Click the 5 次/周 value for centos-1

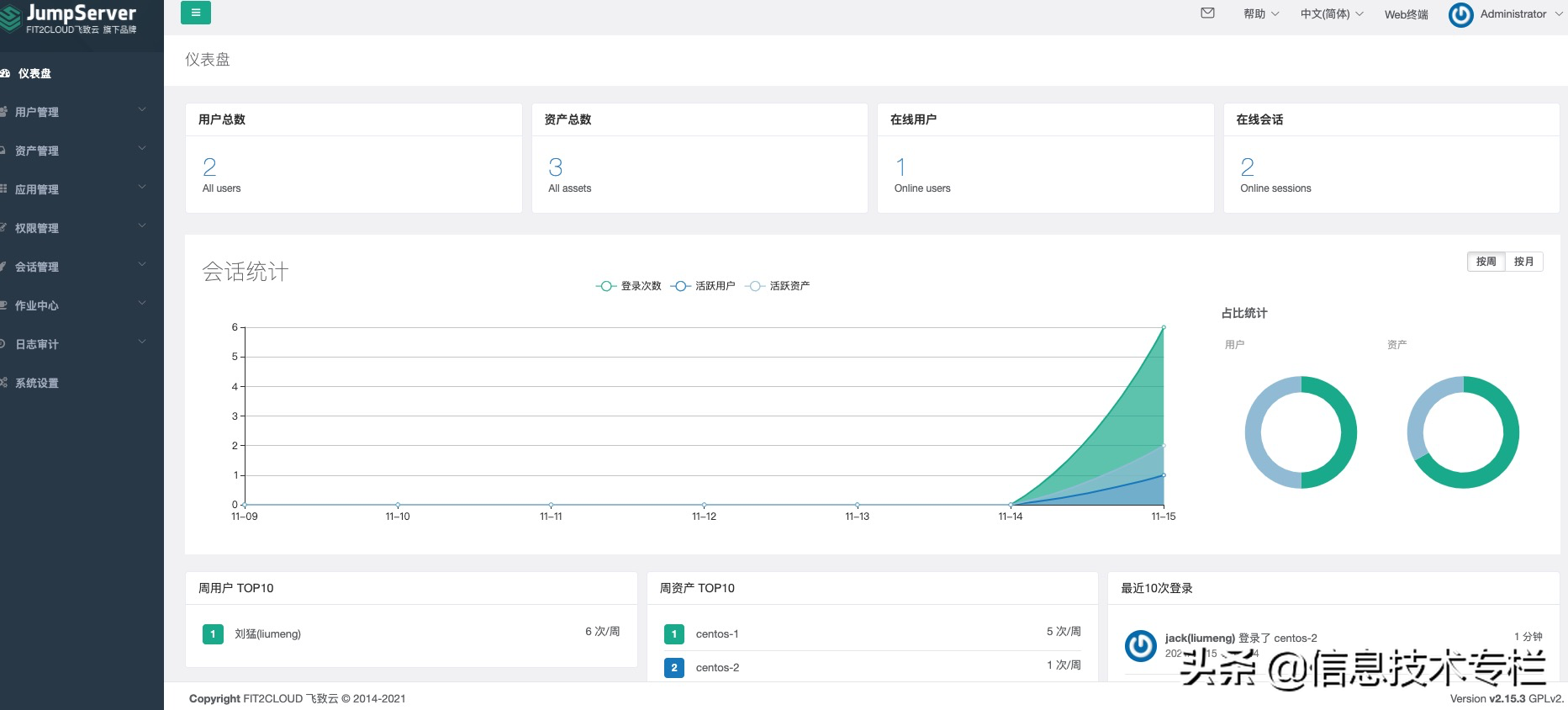1064,631
